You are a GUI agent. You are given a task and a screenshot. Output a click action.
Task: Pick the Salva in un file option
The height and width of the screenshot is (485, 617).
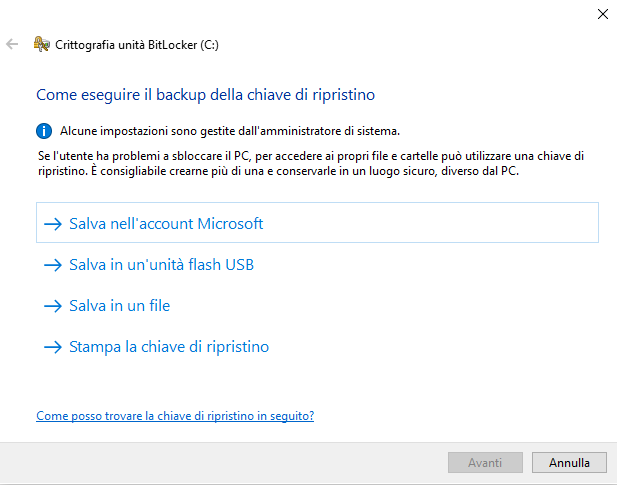coord(120,306)
